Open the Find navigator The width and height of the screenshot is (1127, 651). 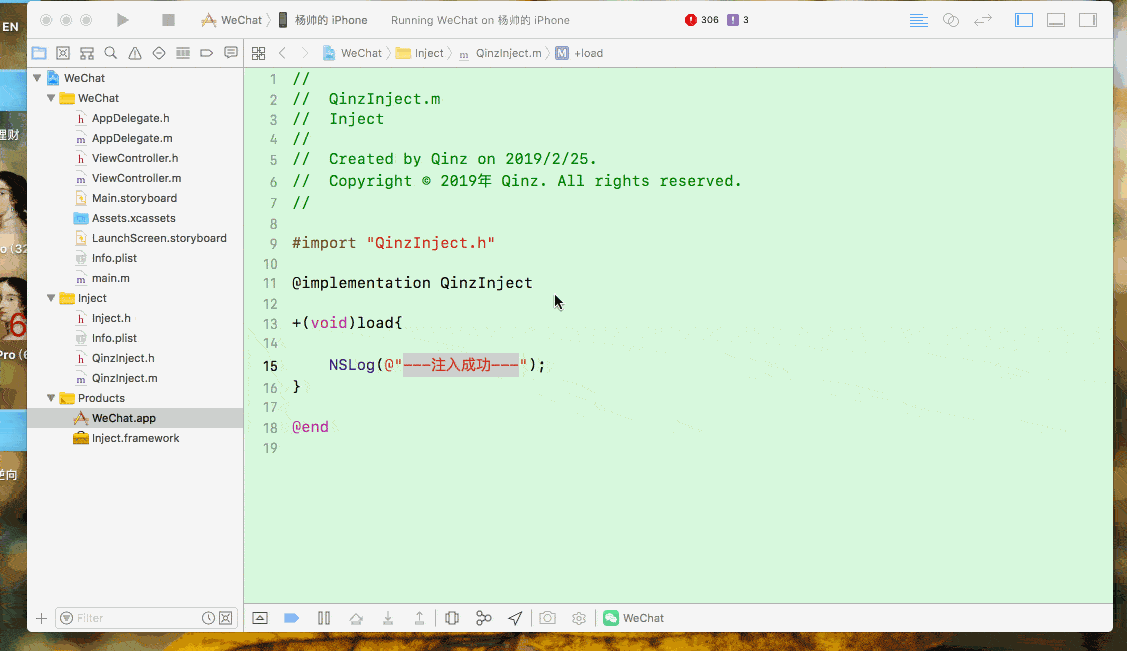111,53
